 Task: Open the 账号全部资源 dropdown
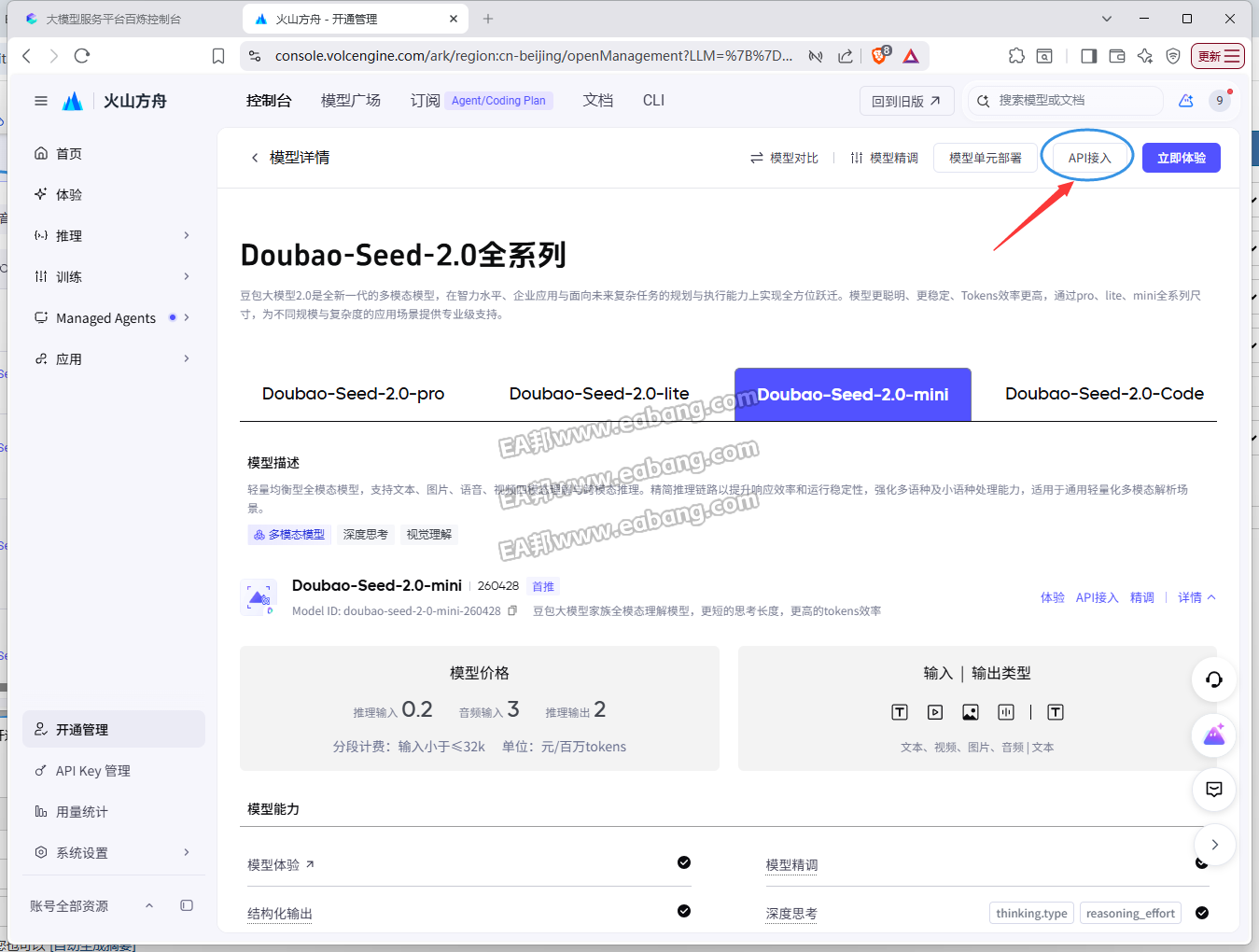tap(91, 905)
